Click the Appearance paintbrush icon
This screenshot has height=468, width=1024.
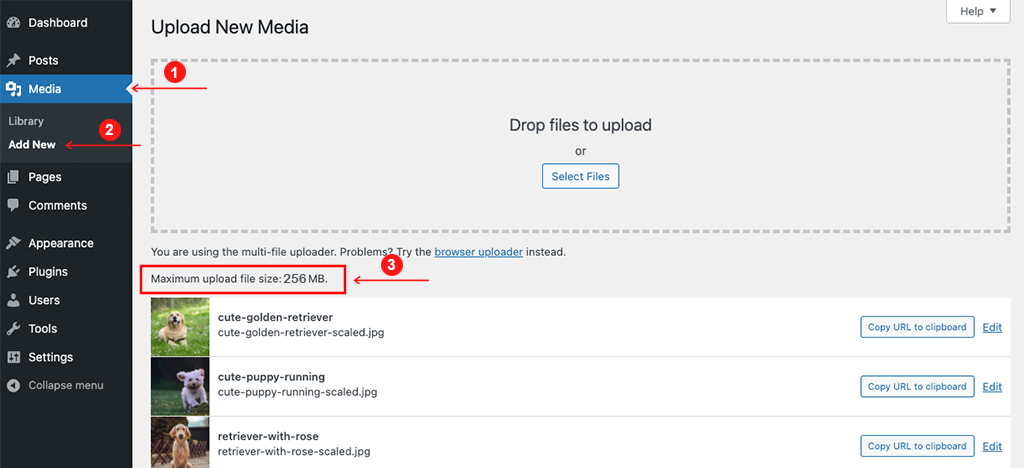click(x=14, y=243)
